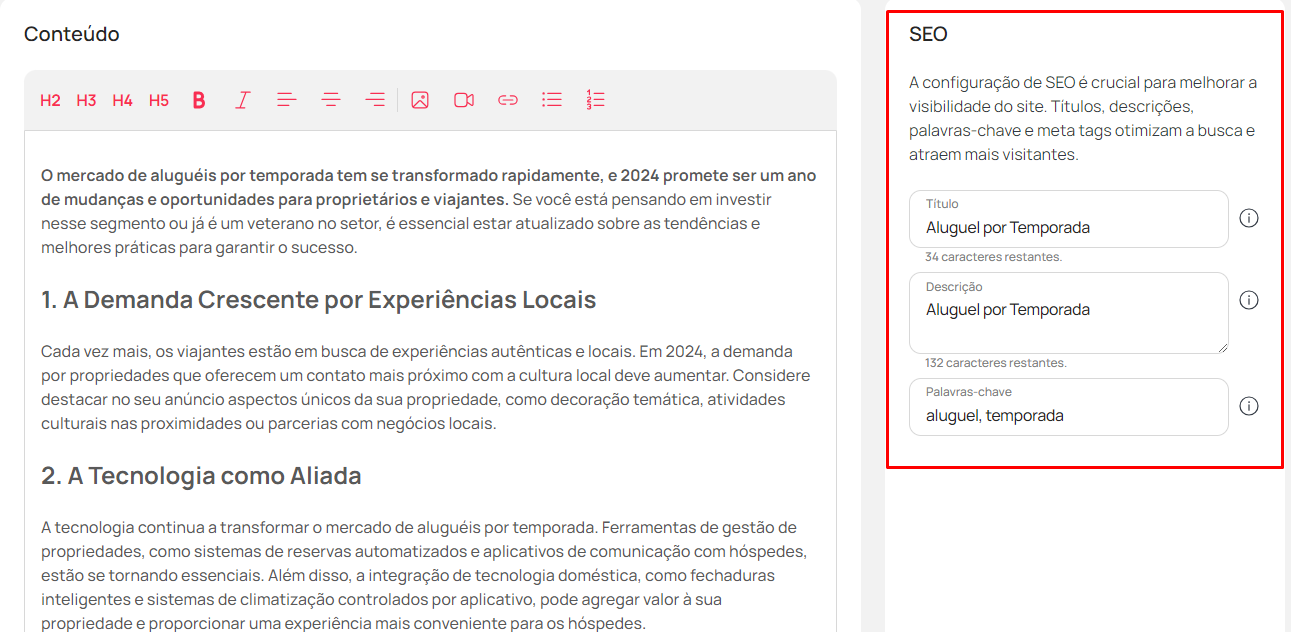The image size is (1291, 632).
Task: Show info for the Descrição field
Action: tap(1248, 300)
